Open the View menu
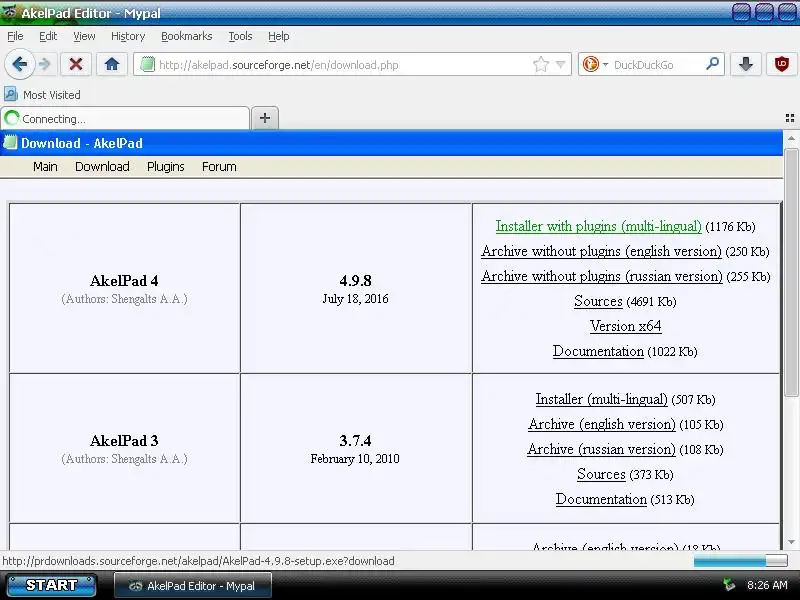The height and width of the screenshot is (600, 800). (84, 36)
